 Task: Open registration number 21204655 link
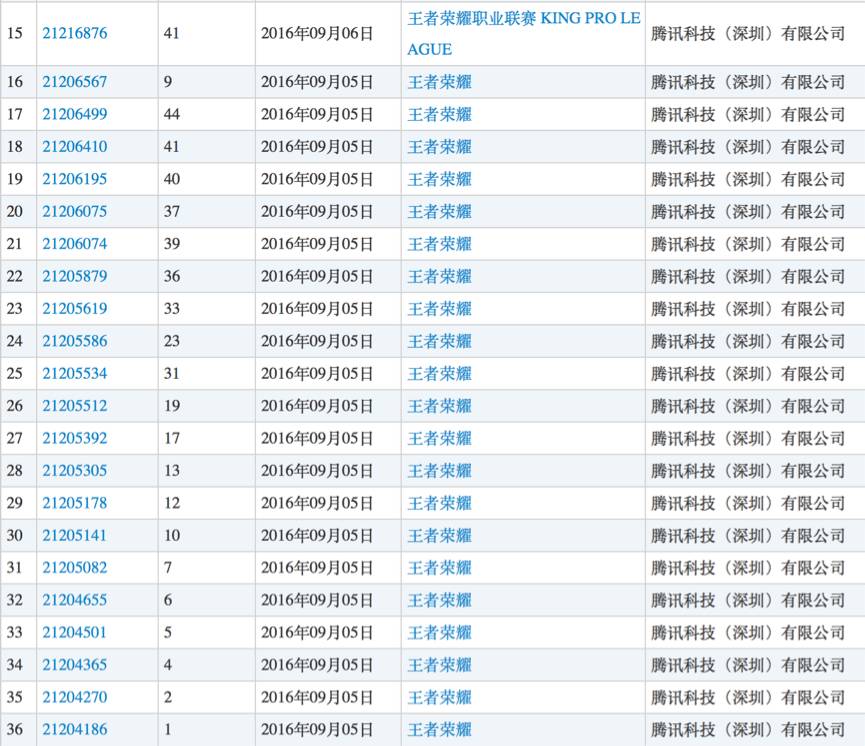click(x=74, y=600)
